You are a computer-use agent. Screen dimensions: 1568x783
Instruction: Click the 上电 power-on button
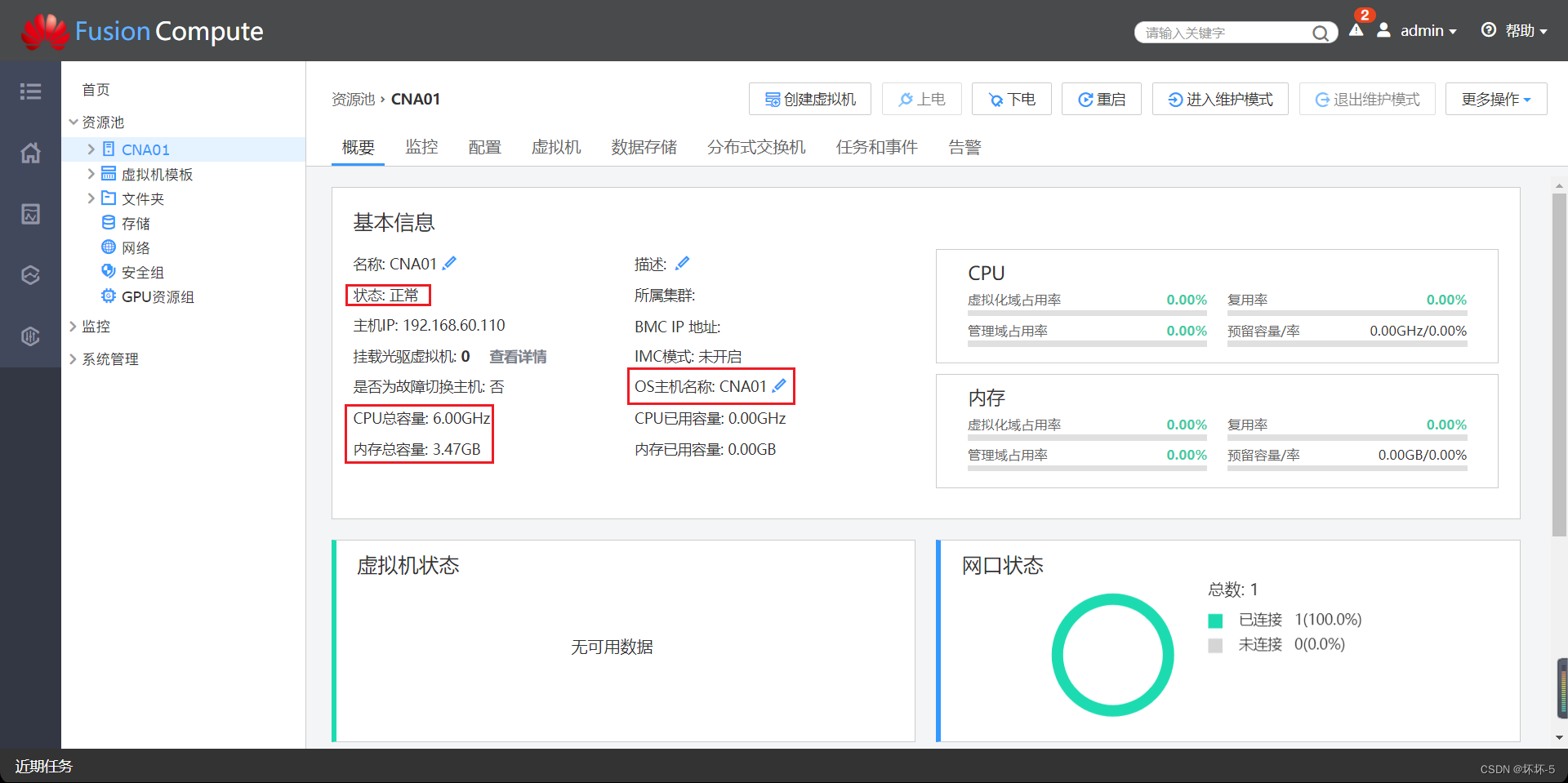coord(922,99)
